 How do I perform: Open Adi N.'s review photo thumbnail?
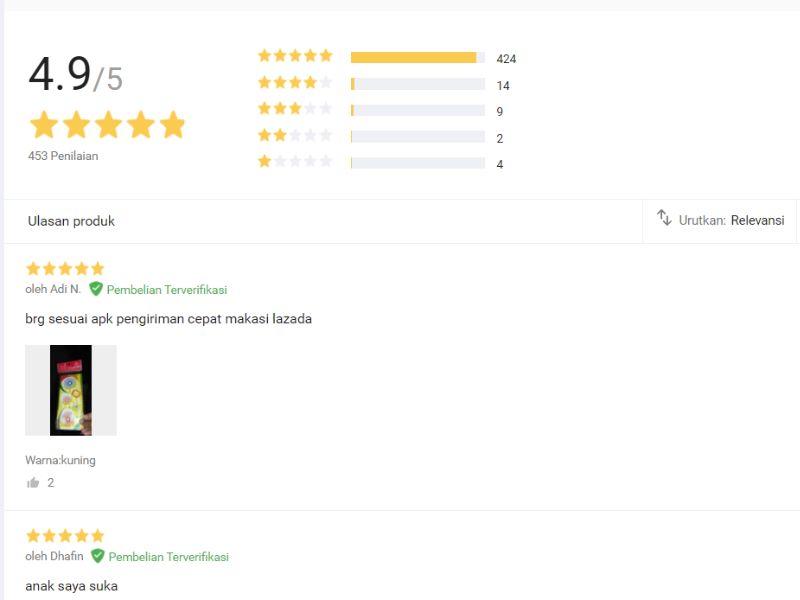71,390
